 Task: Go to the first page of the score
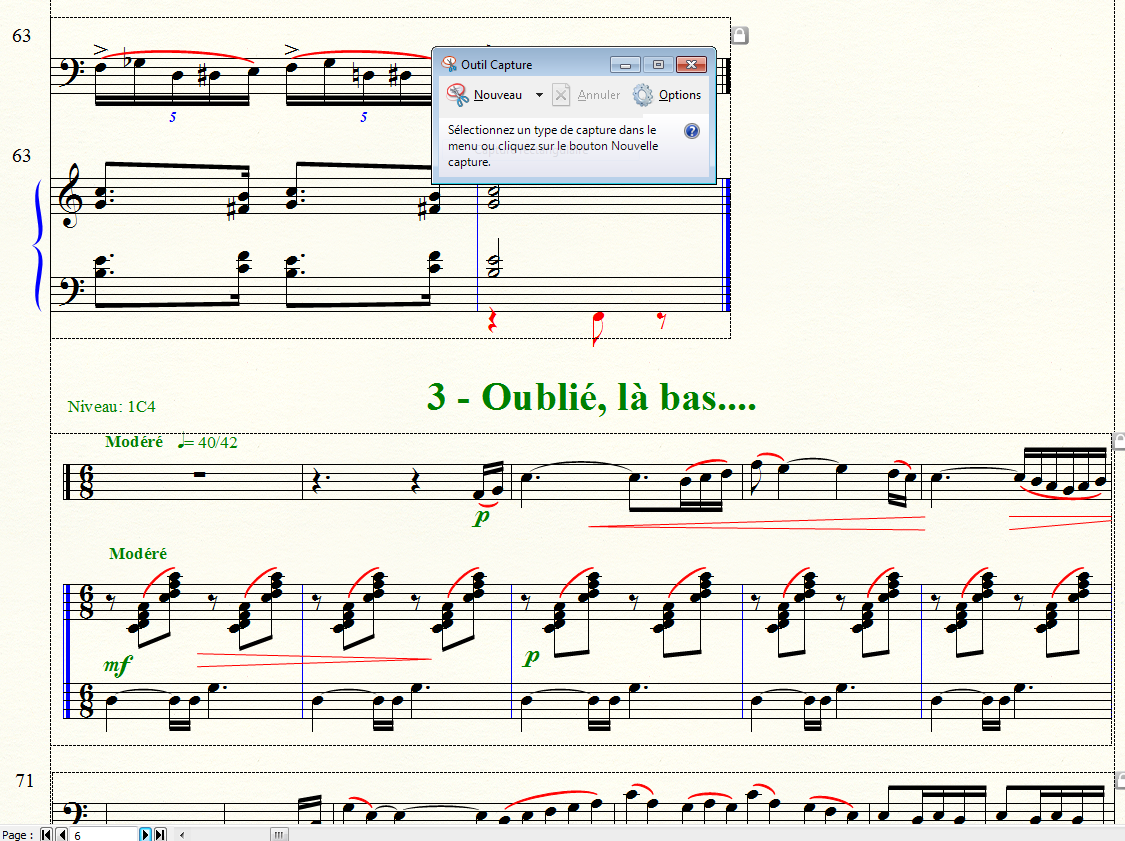tap(46, 834)
